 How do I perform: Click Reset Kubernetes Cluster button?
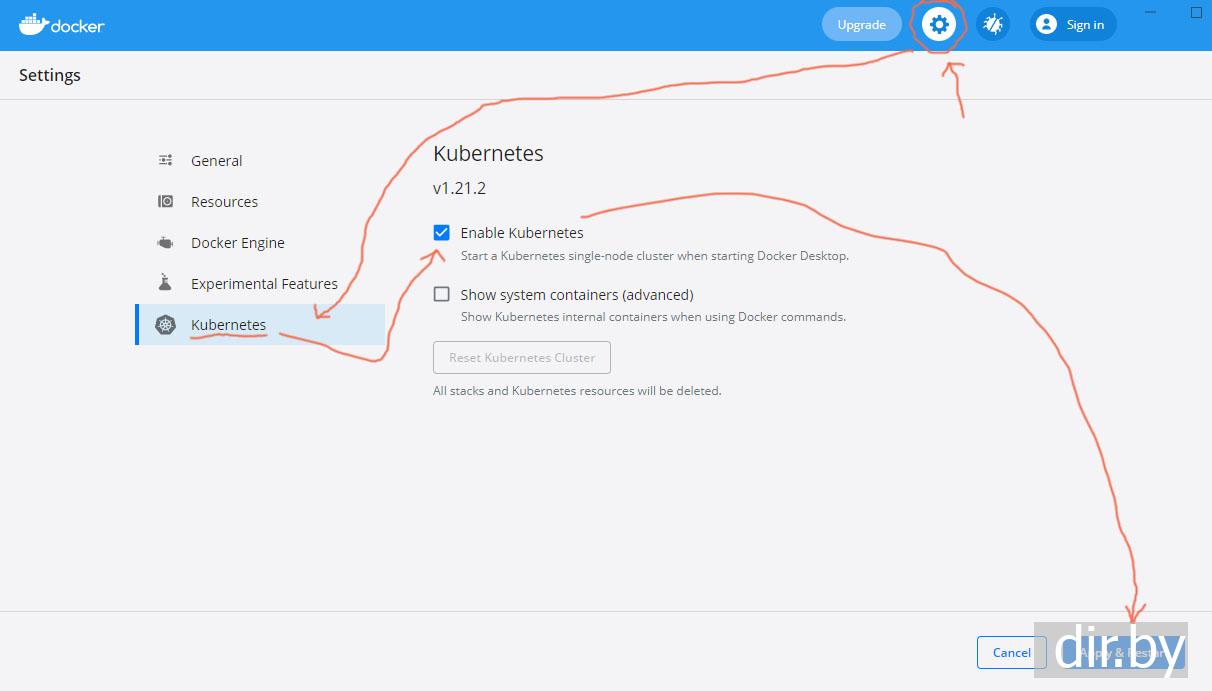522,357
